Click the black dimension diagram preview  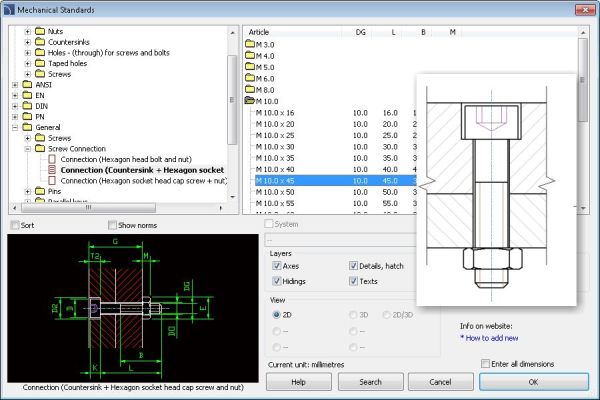pyautogui.click(x=133, y=309)
